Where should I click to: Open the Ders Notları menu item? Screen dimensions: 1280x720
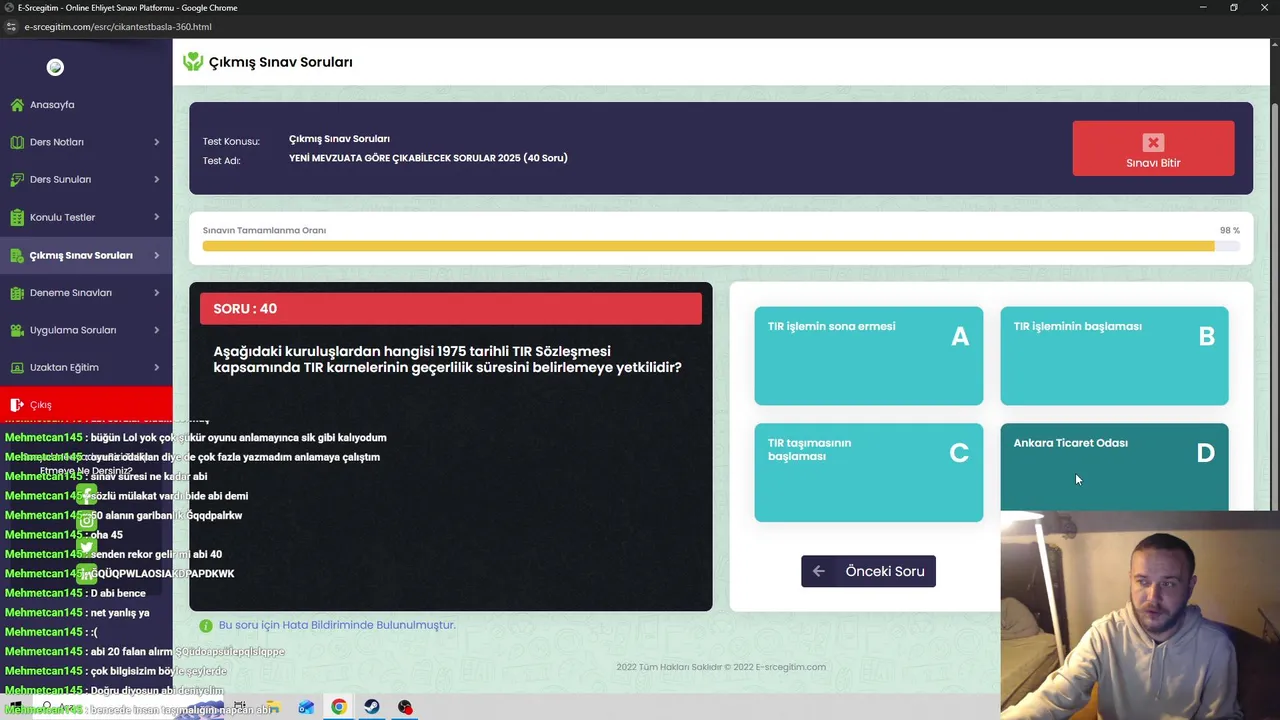[x=86, y=142]
